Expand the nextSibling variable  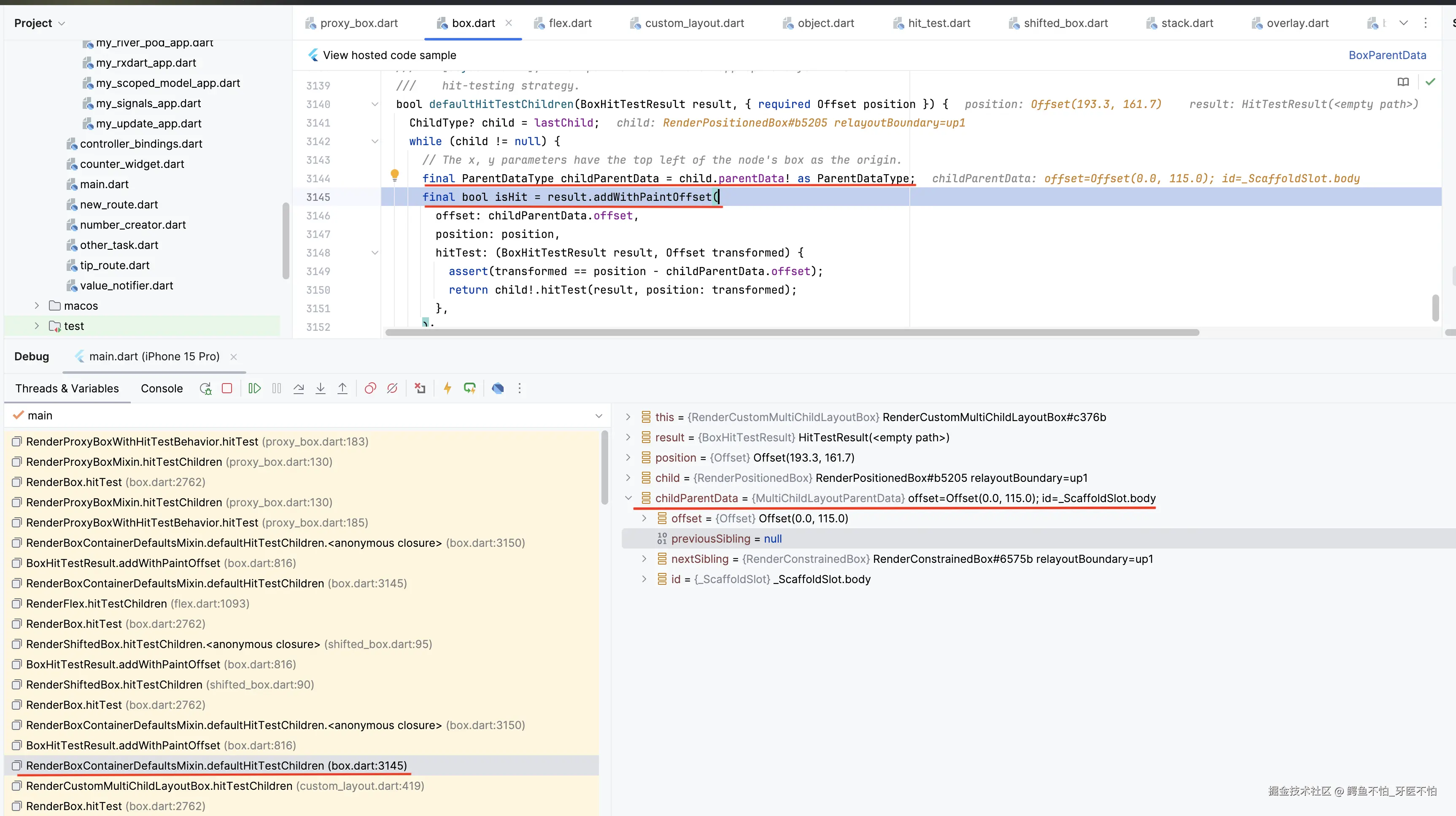point(644,559)
